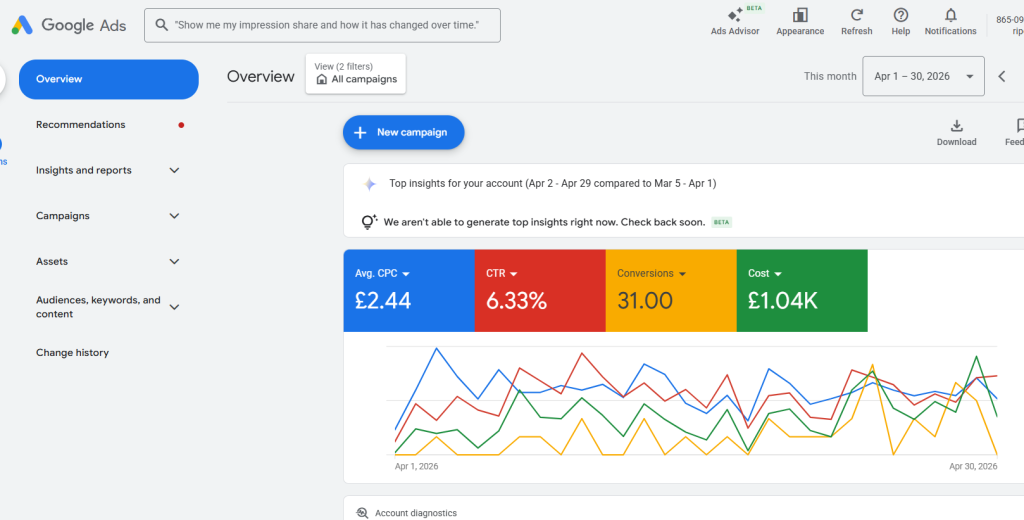Click the All campaigns house icon
Screen dimensions: 1024x520
pyautogui.click(x=321, y=79)
